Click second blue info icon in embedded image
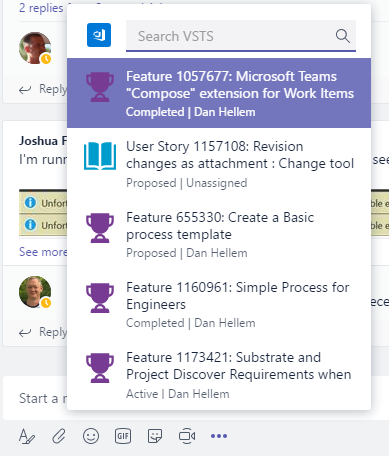This screenshot has height=456, width=389. click(x=30, y=225)
